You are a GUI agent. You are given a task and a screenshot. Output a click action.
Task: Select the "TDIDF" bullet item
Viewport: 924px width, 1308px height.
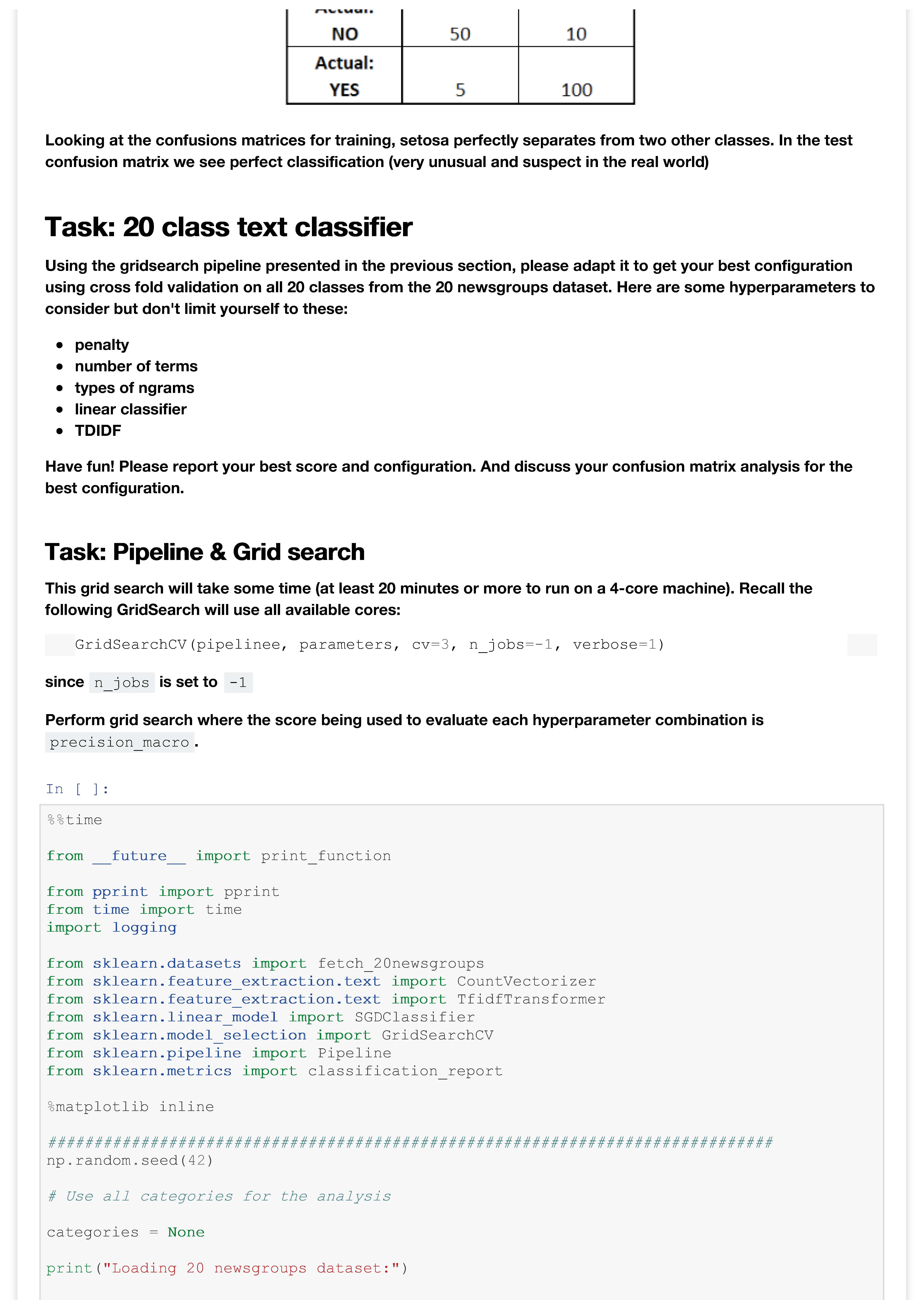[x=98, y=431]
